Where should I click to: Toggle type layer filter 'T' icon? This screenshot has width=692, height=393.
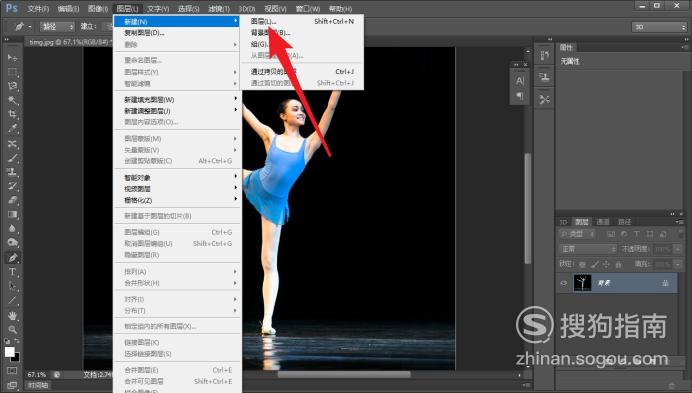pos(636,234)
